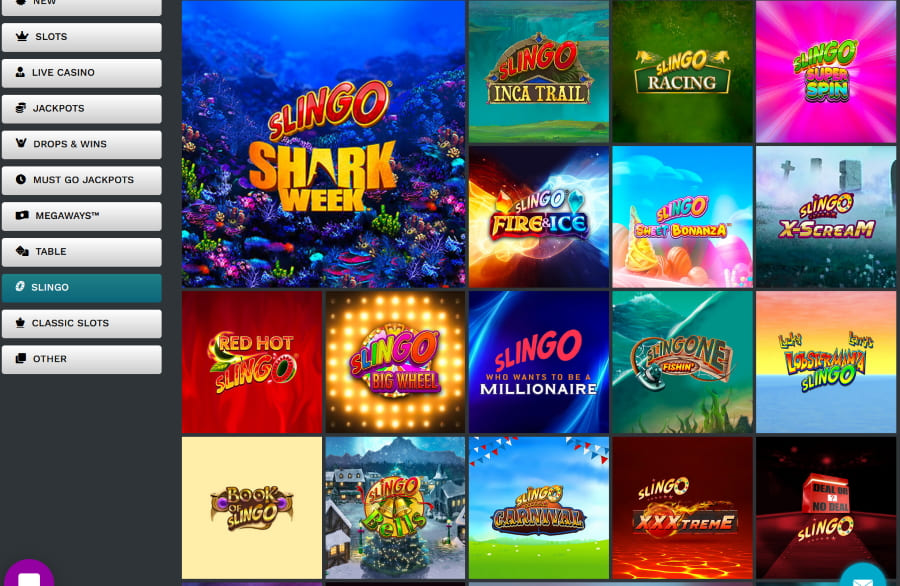900x586 pixels.
Task: Play Deal or No Deal Slingo
Action: point(826,507)
